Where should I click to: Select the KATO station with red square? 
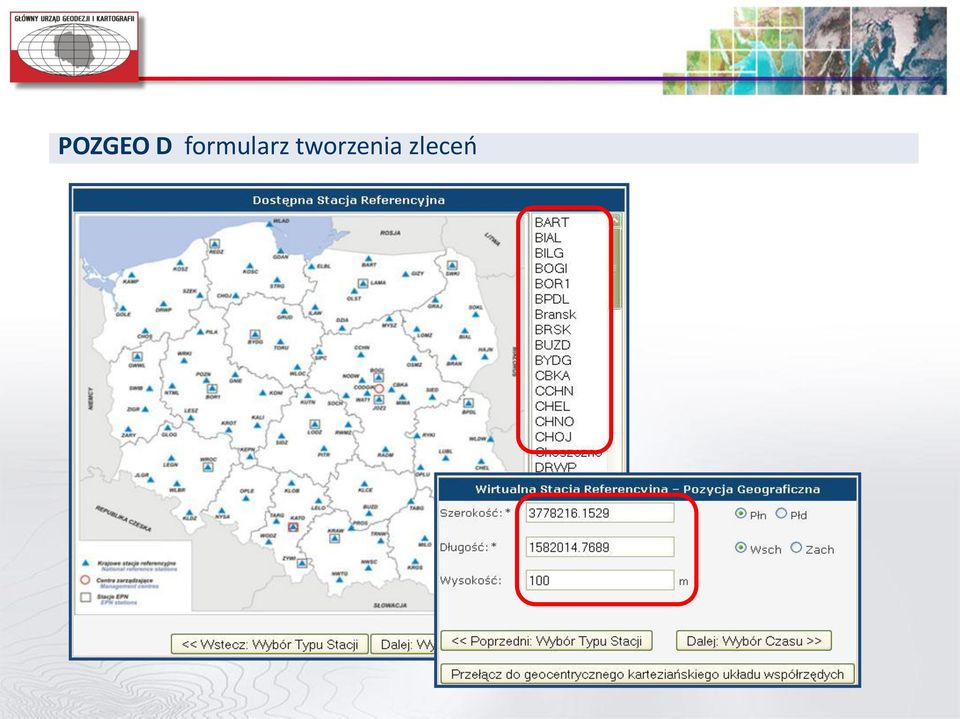(x=293, y=527)
